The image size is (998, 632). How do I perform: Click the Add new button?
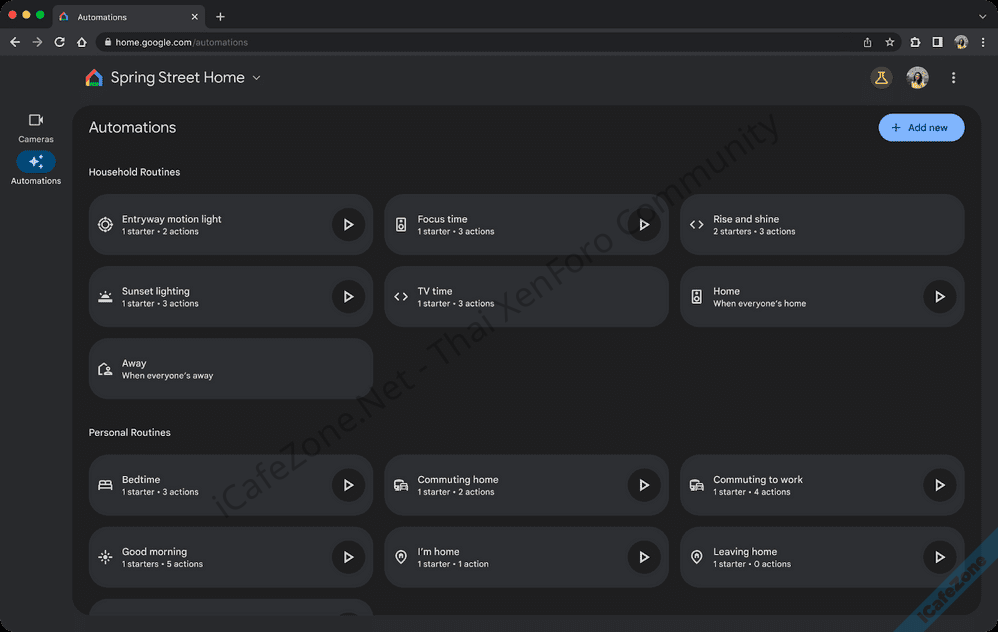point(921,128)
